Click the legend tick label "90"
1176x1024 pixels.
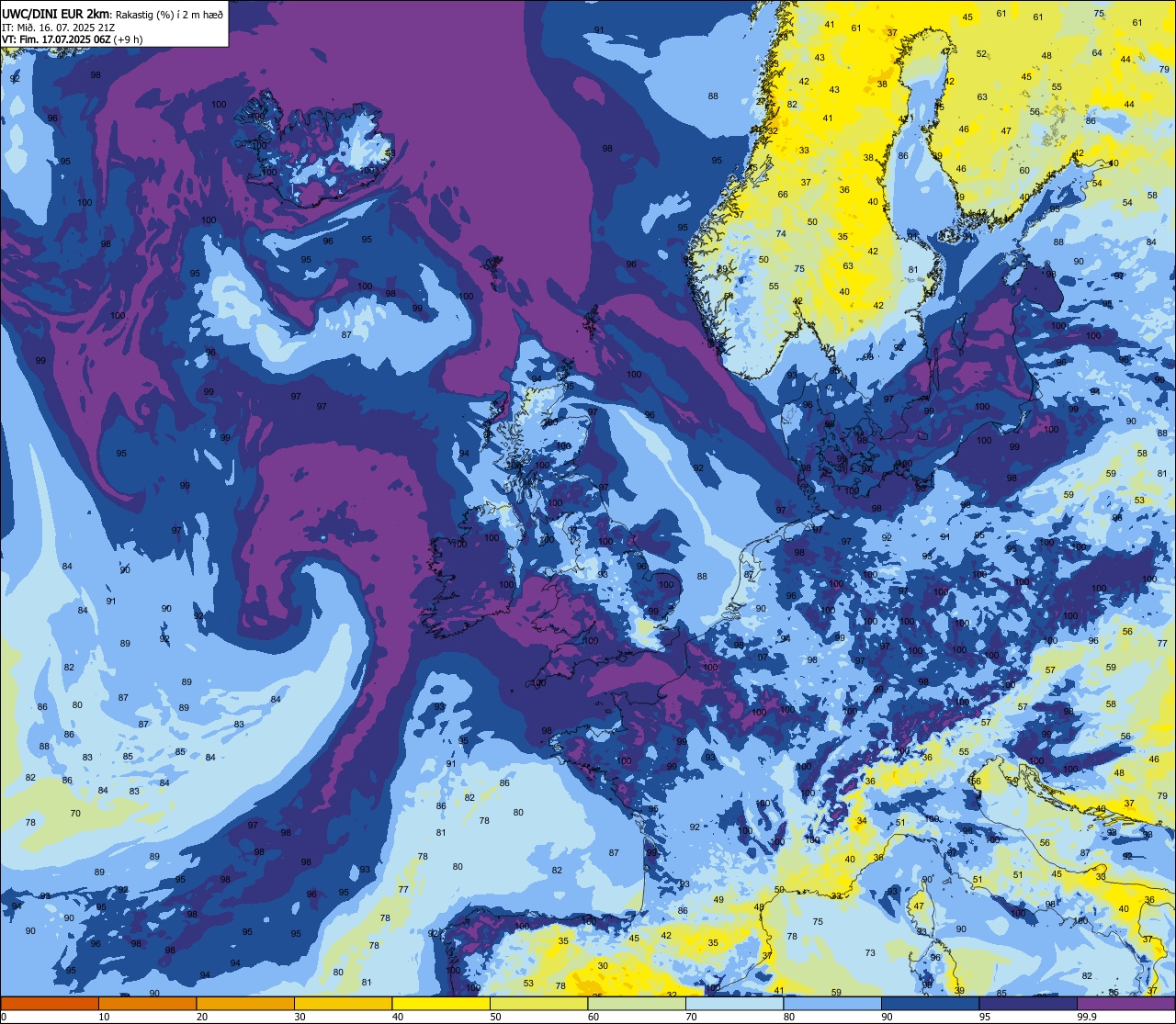887,1017
